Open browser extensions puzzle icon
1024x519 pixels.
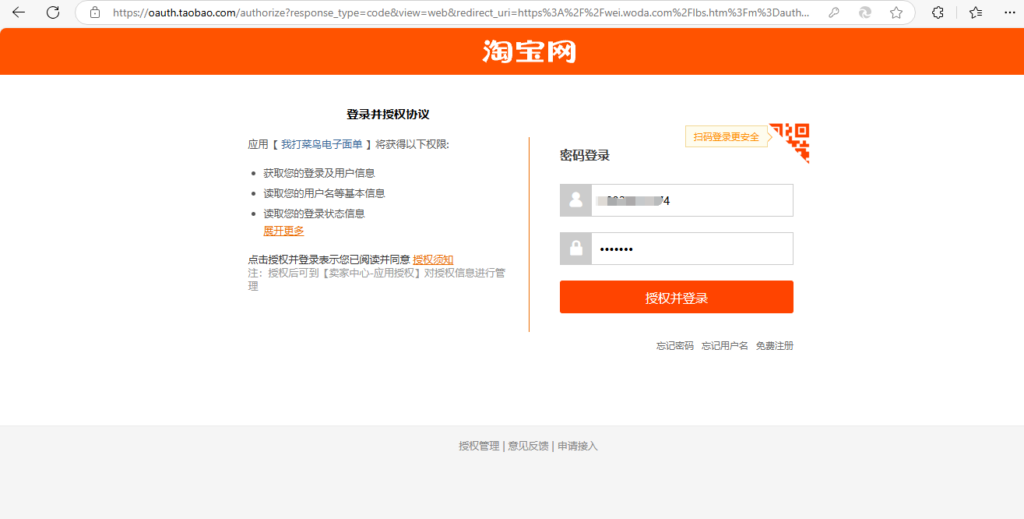click(x=938, y=13)
